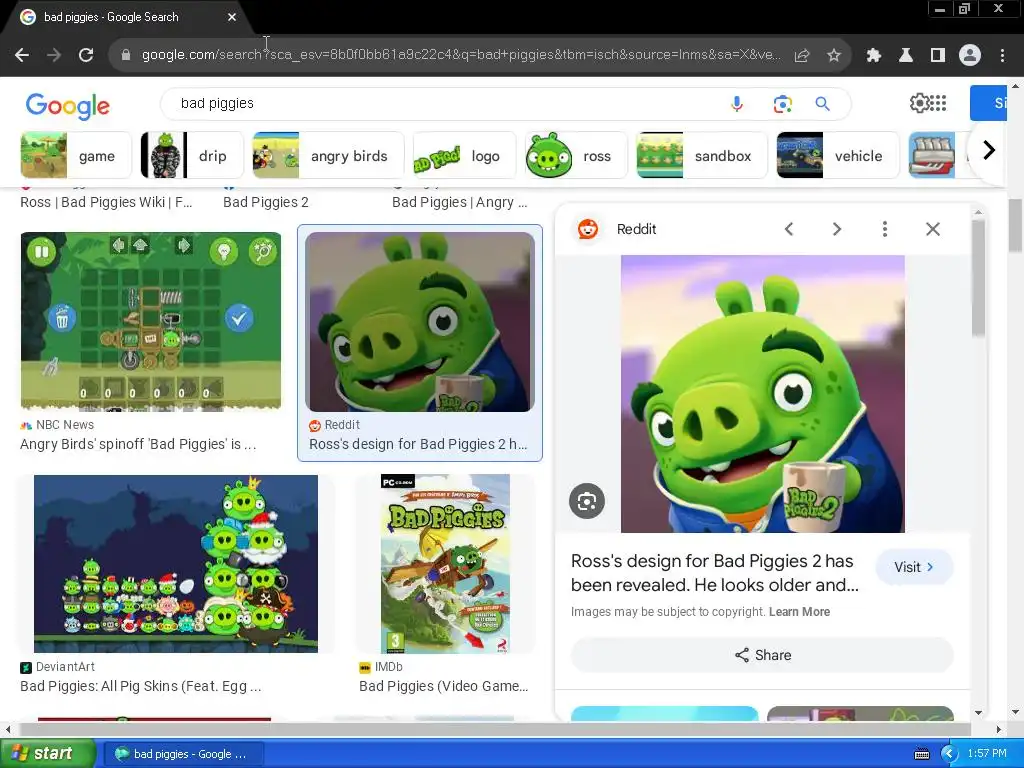Click the preview panel vertical scrollbar
The image size is (1024, 768).
978,278
